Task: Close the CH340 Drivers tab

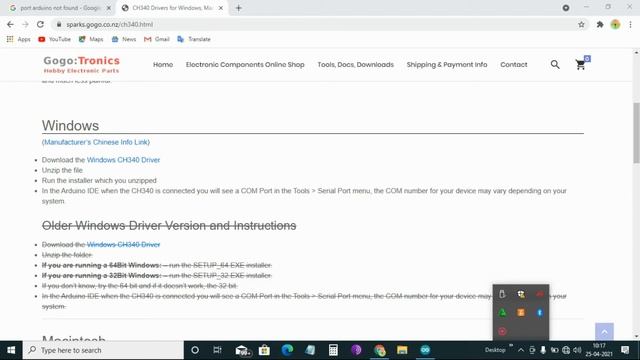Action: tap(221, 8)
